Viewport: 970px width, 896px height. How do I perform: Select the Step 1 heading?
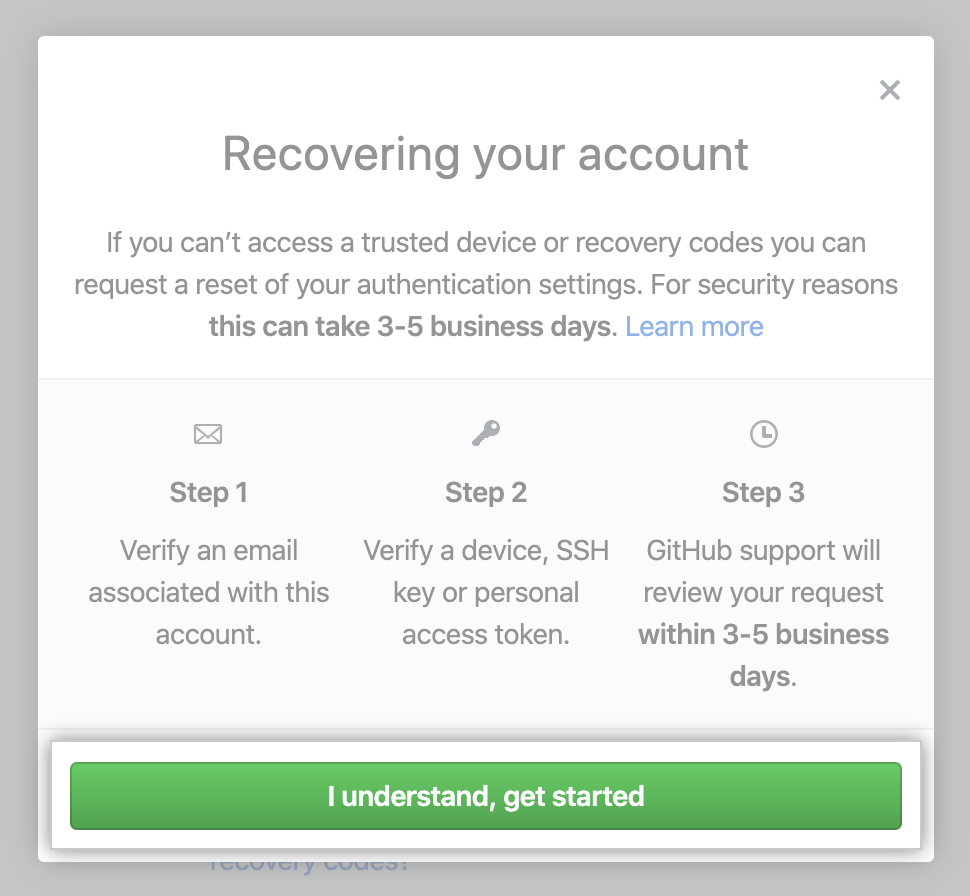click(x=208, y=492)
